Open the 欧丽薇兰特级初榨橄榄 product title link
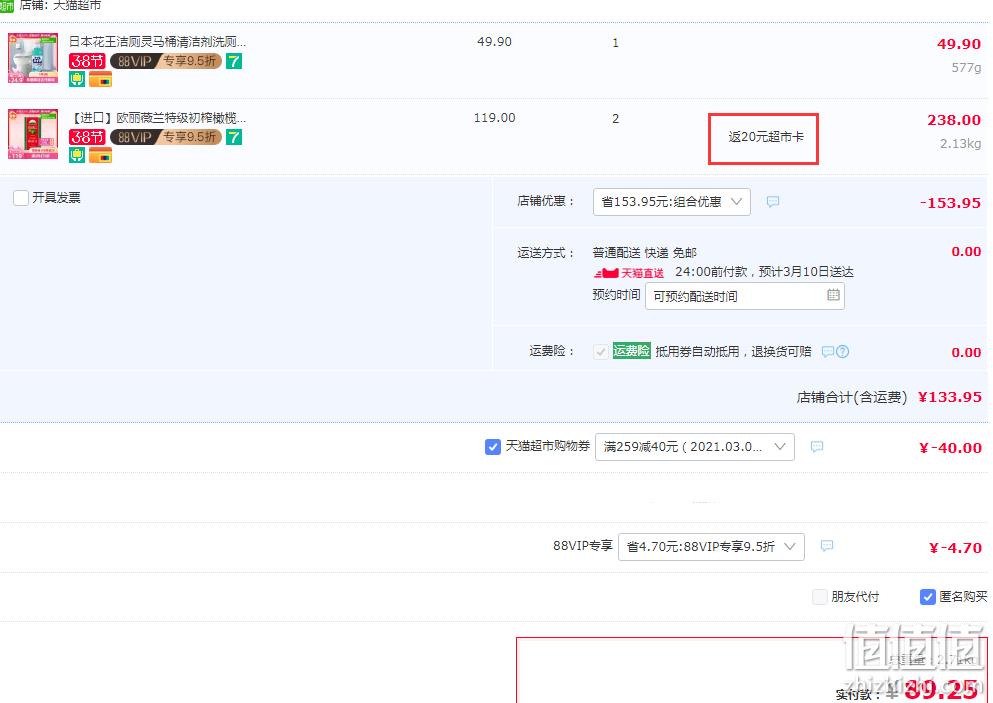993x703 pixels. [157, 118]
